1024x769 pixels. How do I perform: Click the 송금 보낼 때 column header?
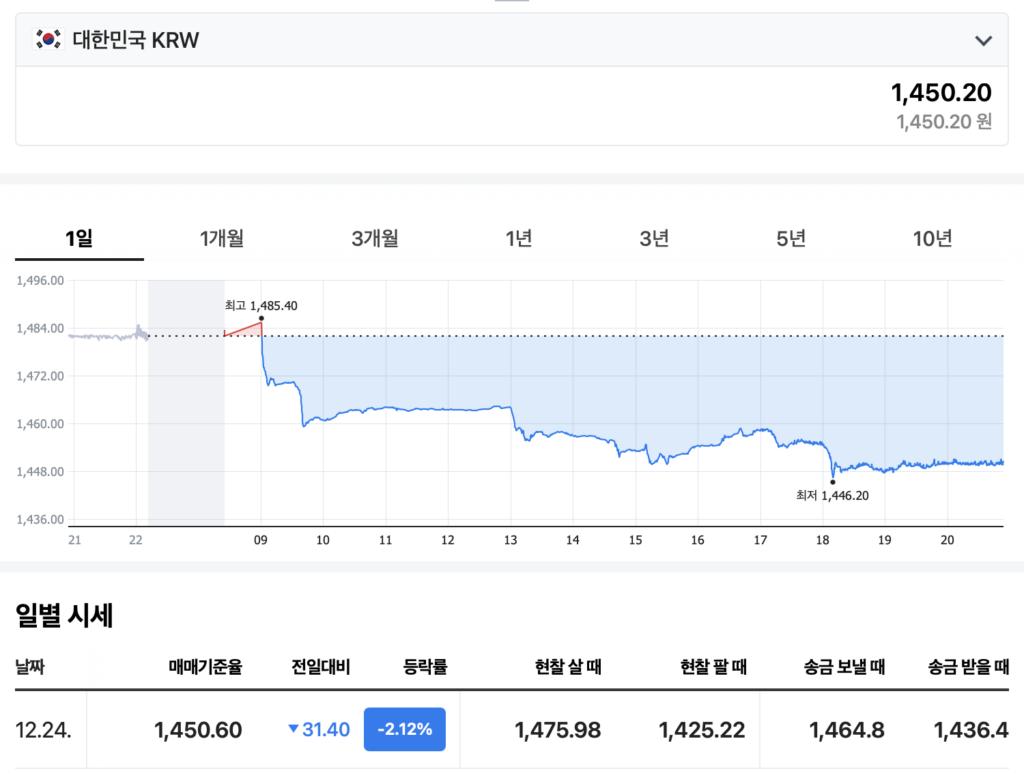(844, 666)
